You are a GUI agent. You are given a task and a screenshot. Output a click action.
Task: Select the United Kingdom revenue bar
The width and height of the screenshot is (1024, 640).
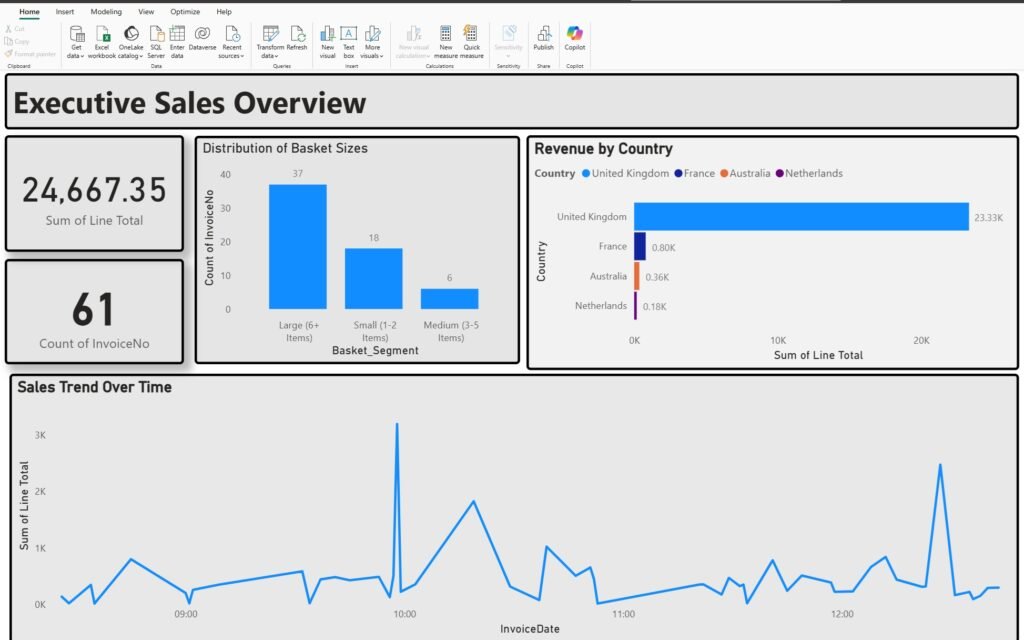tap(800, 216)
